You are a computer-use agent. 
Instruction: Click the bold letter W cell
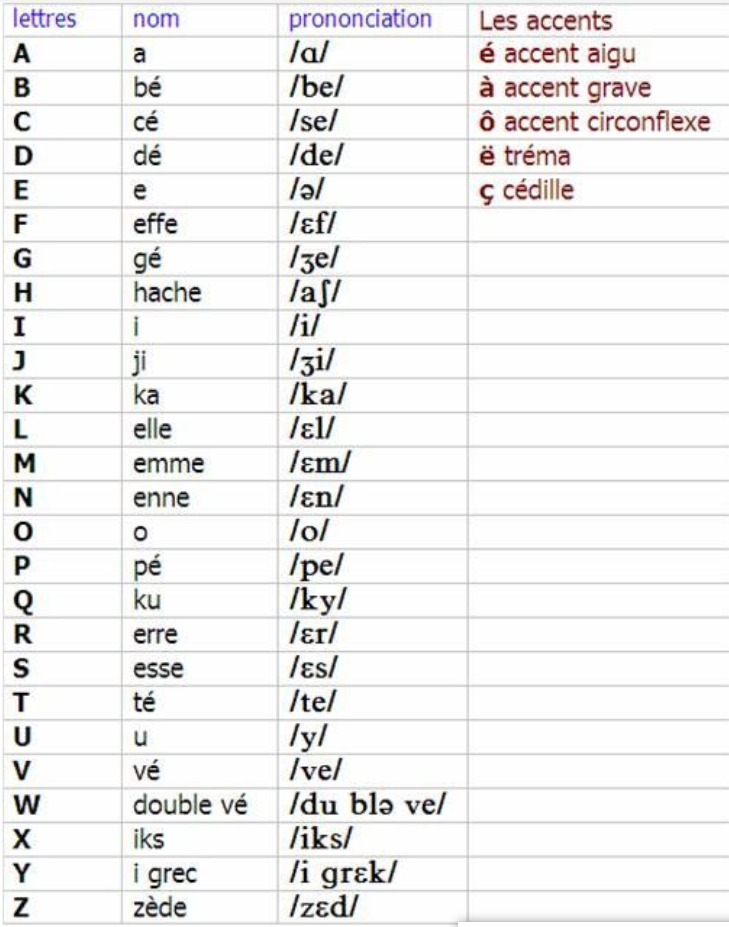coord(24,805)
